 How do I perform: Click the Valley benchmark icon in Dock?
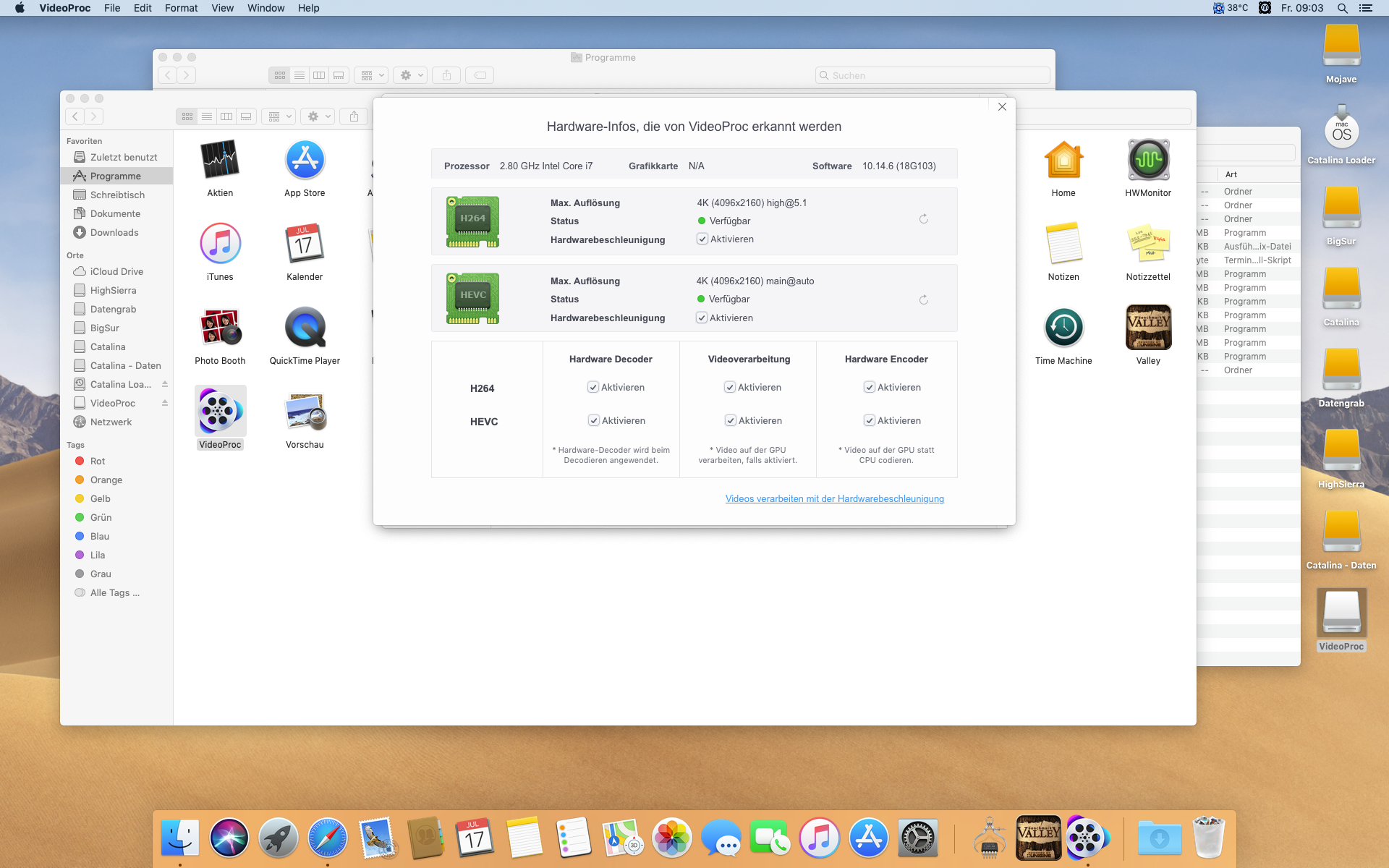[1038, 838]
